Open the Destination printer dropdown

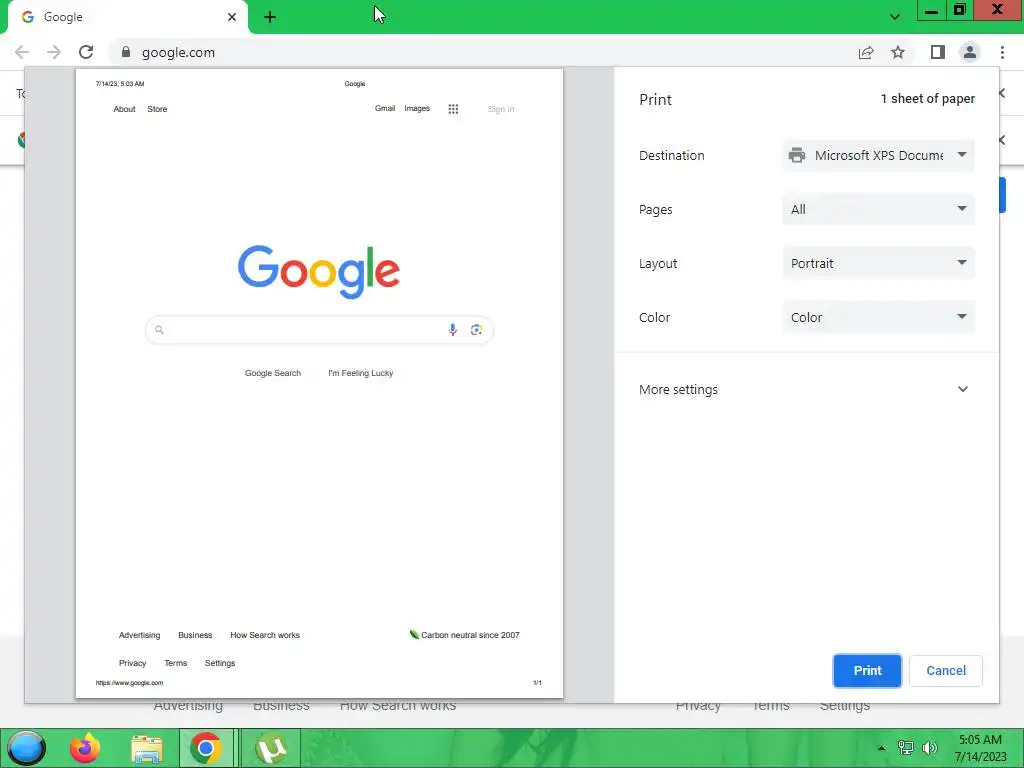(x=878, y=155)
